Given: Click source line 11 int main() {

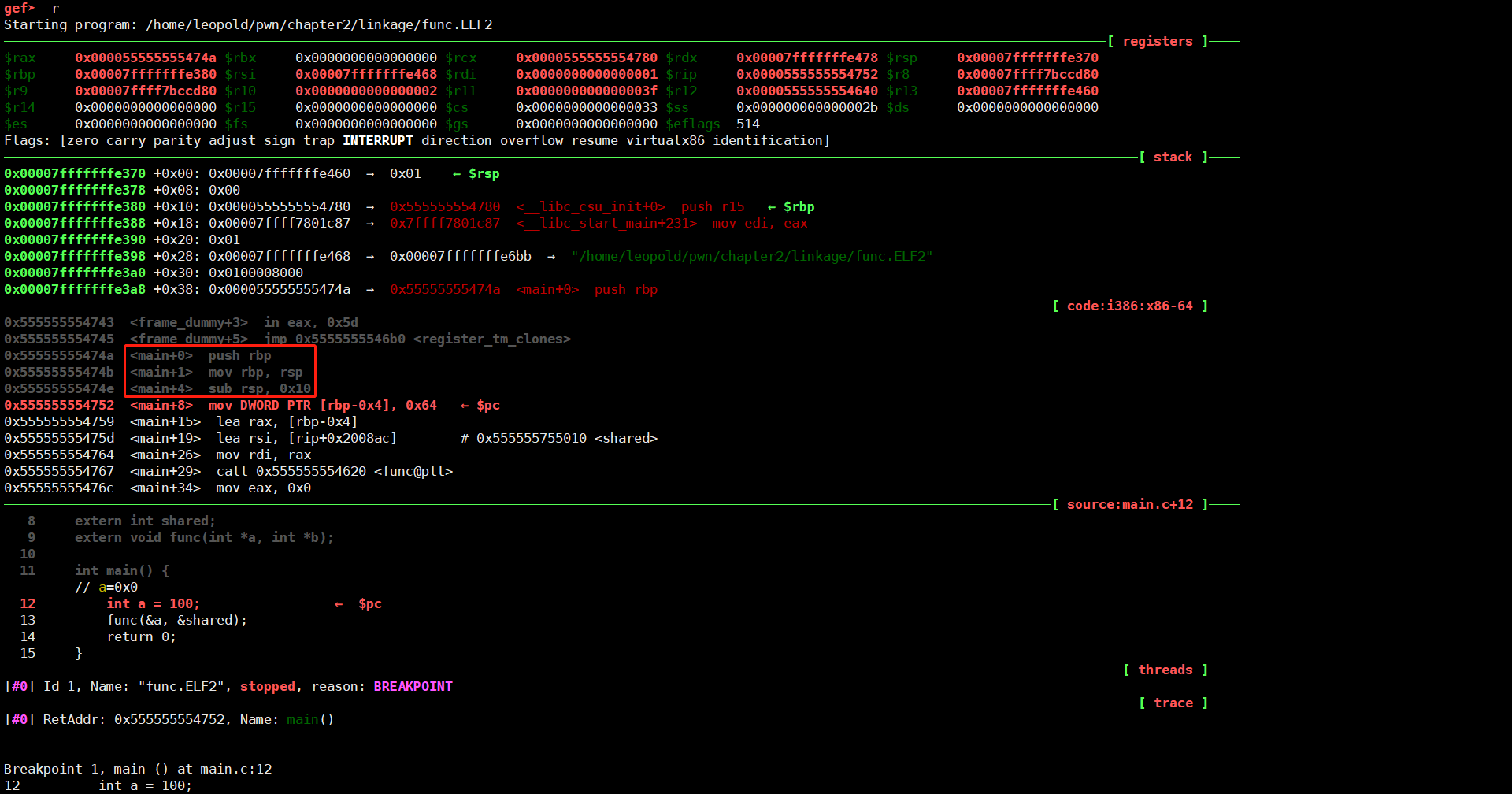Looking at the screenshot, I should [122, 570].
